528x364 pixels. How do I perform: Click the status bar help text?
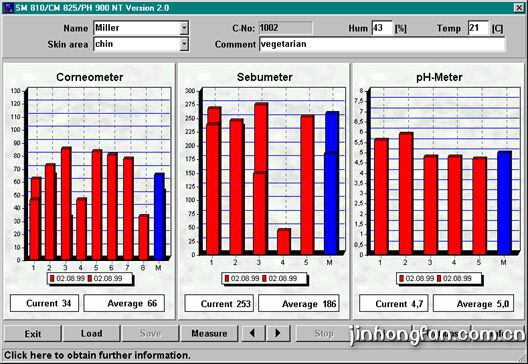(97, 355)
